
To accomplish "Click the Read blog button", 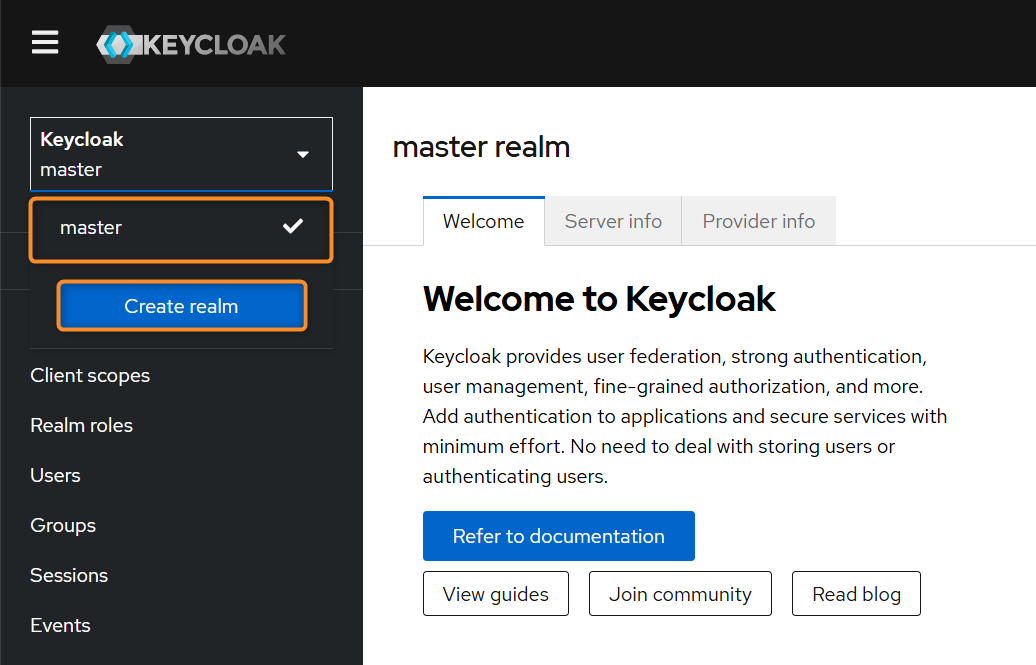I will click(856, 594).
